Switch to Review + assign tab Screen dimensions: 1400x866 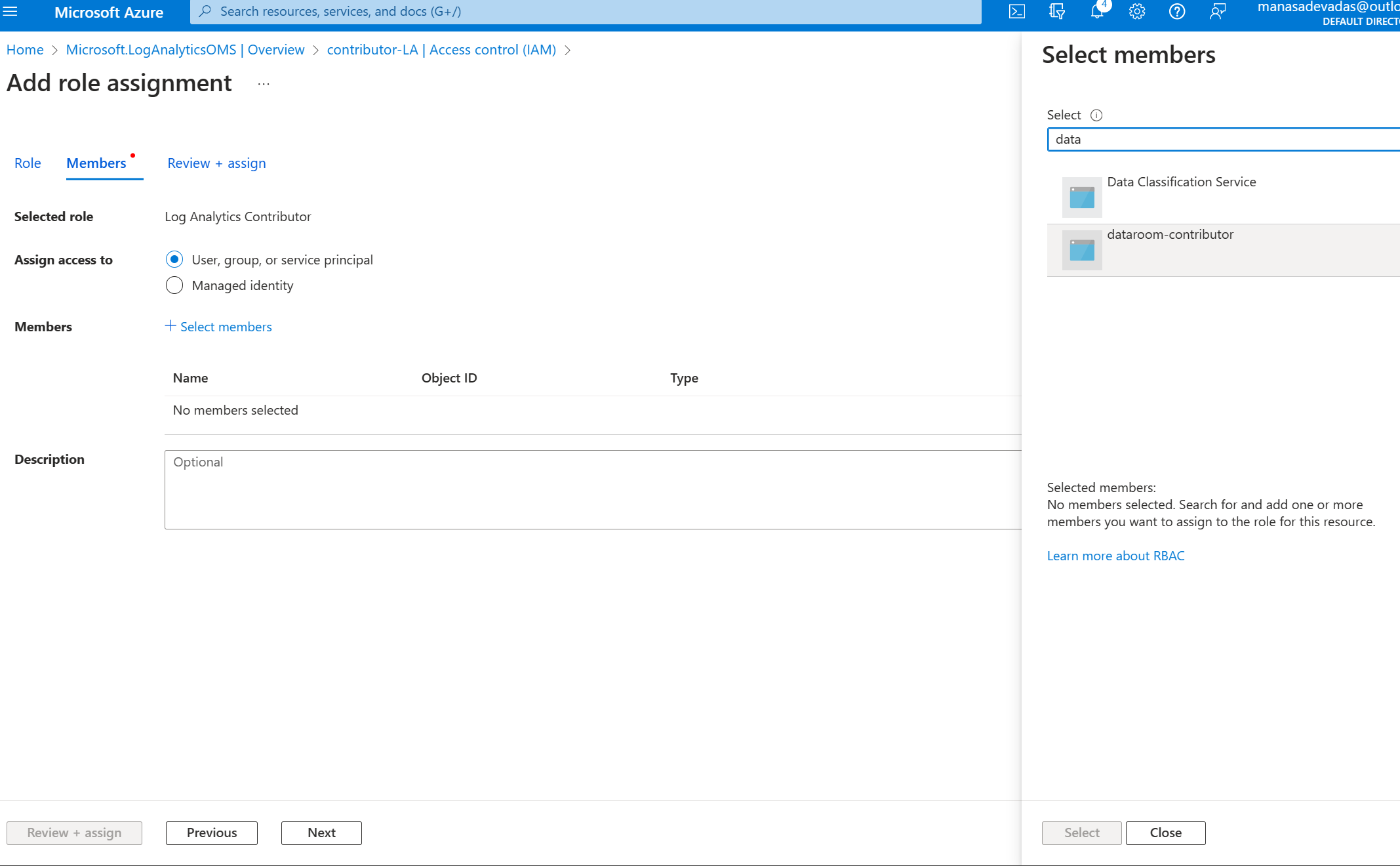point(216,163)
